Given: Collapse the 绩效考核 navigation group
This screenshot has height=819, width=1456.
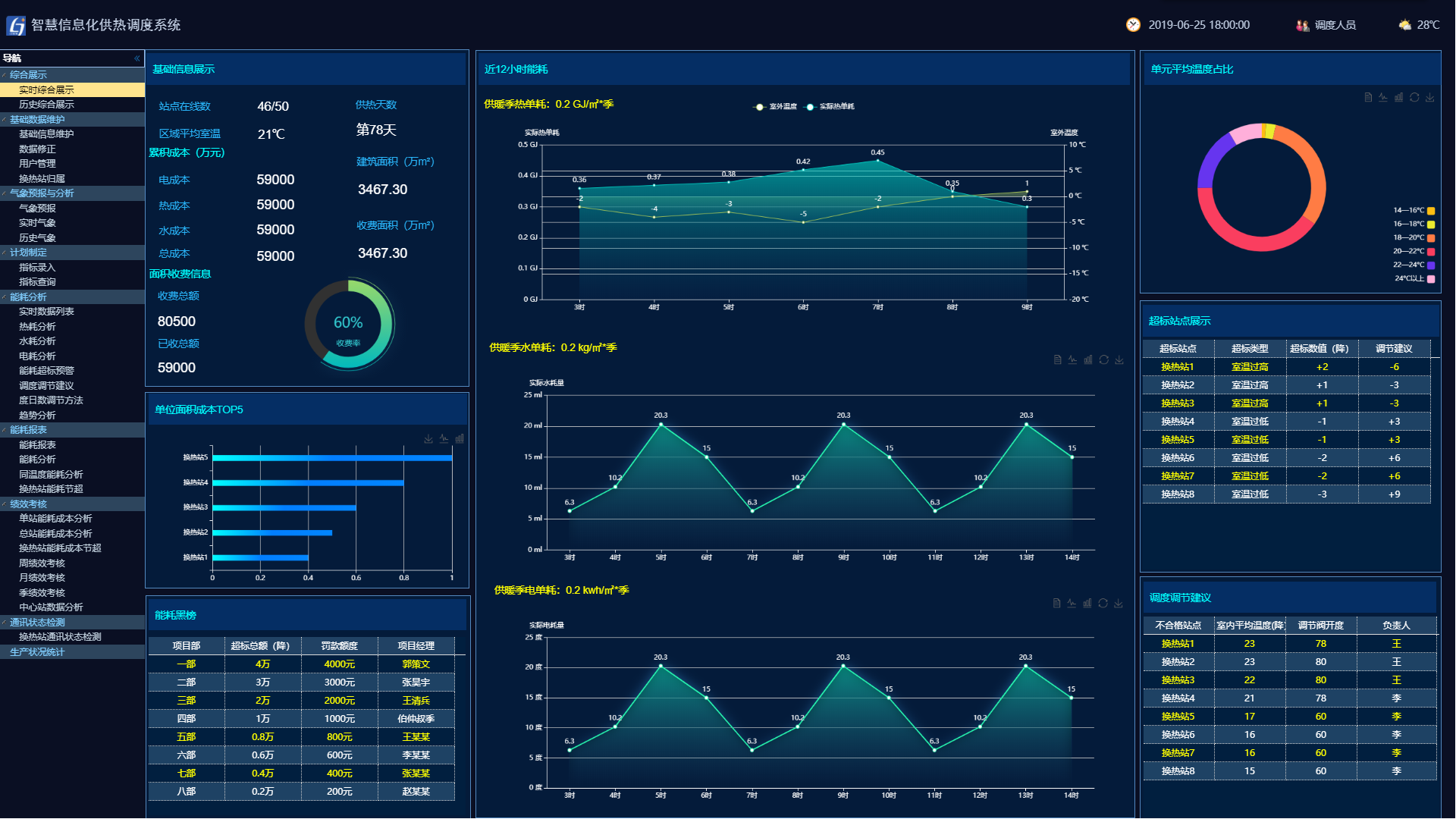Looking at the screenshot, I should (x=72, y=504).
